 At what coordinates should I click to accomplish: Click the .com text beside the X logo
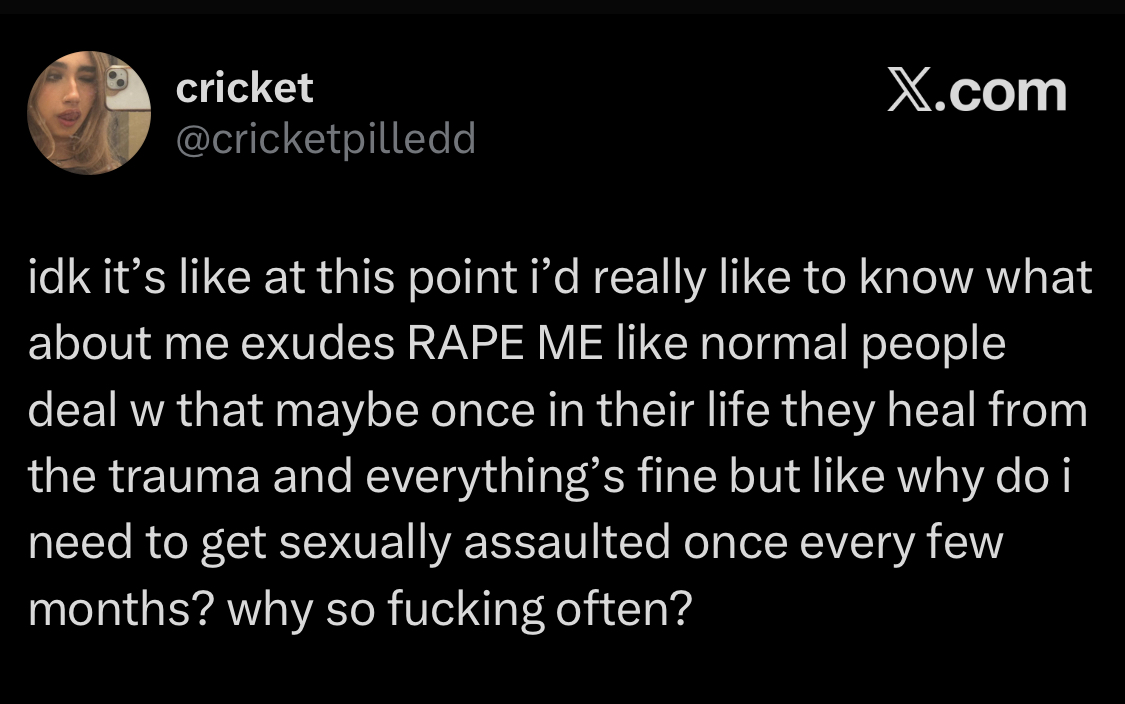pos(1000,92)
